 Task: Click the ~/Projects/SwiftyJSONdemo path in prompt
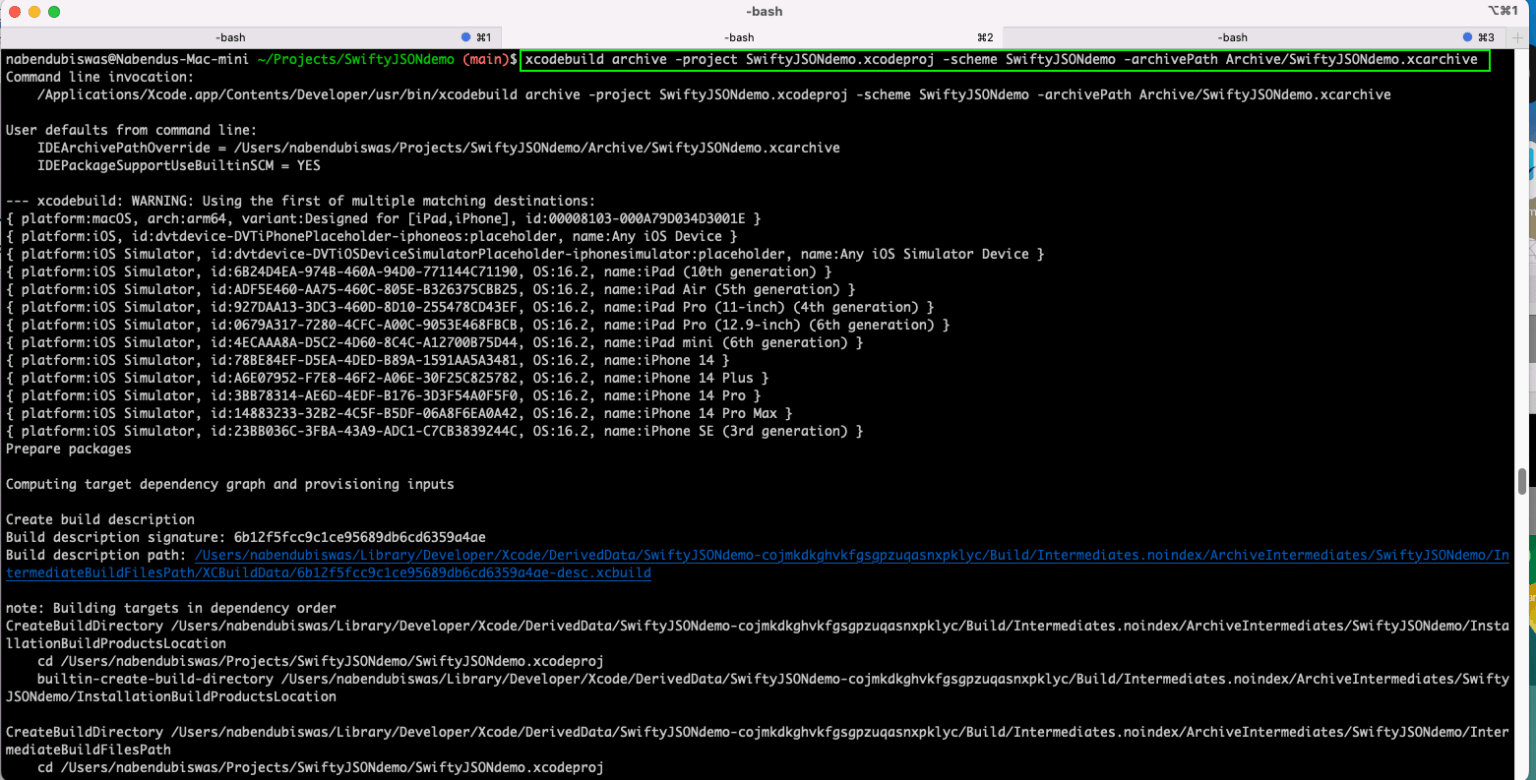tap(356, 60)
